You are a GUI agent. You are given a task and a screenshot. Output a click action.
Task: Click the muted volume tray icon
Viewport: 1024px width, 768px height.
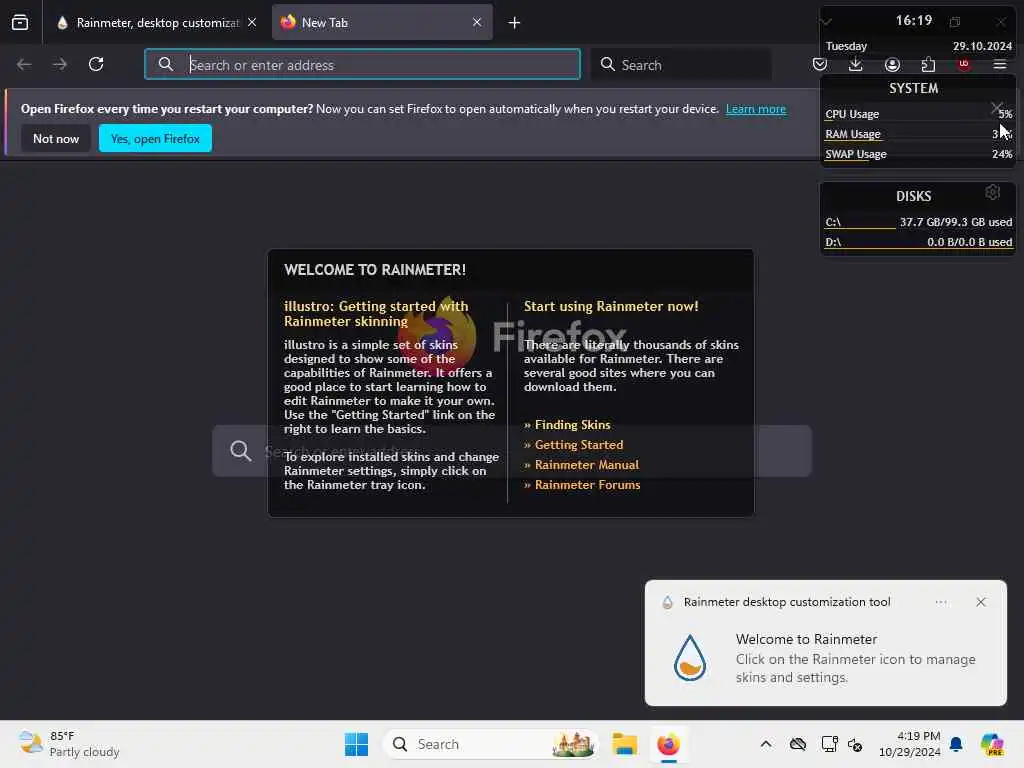click(x=856, y=744)
